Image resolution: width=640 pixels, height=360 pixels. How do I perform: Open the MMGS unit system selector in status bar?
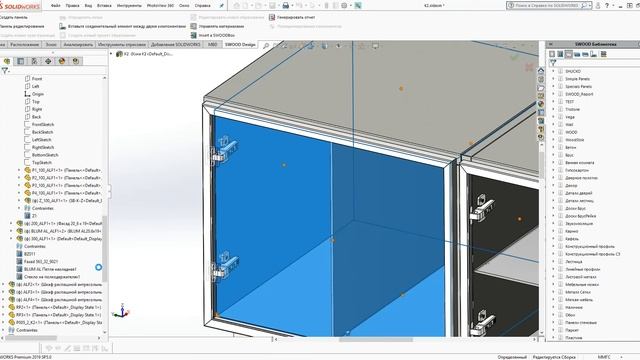click(604, 357)
